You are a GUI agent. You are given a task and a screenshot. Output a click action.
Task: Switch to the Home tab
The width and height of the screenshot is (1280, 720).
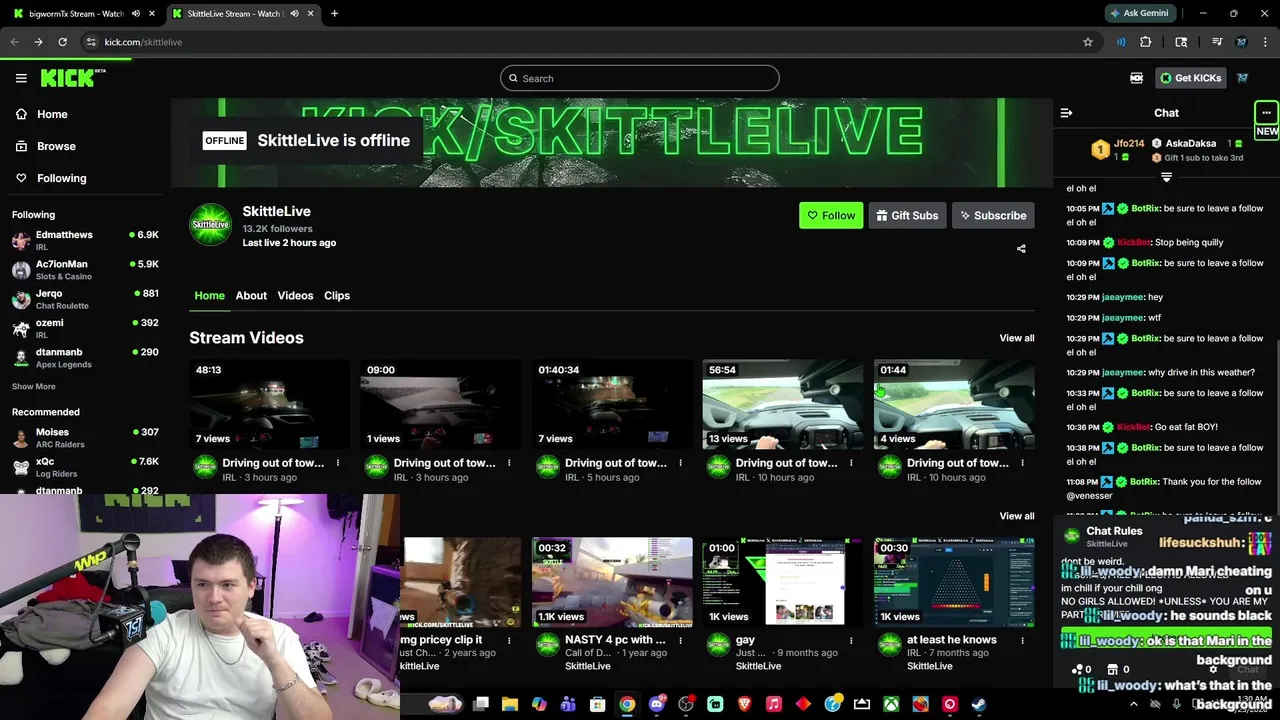click(x=209, y=296)
